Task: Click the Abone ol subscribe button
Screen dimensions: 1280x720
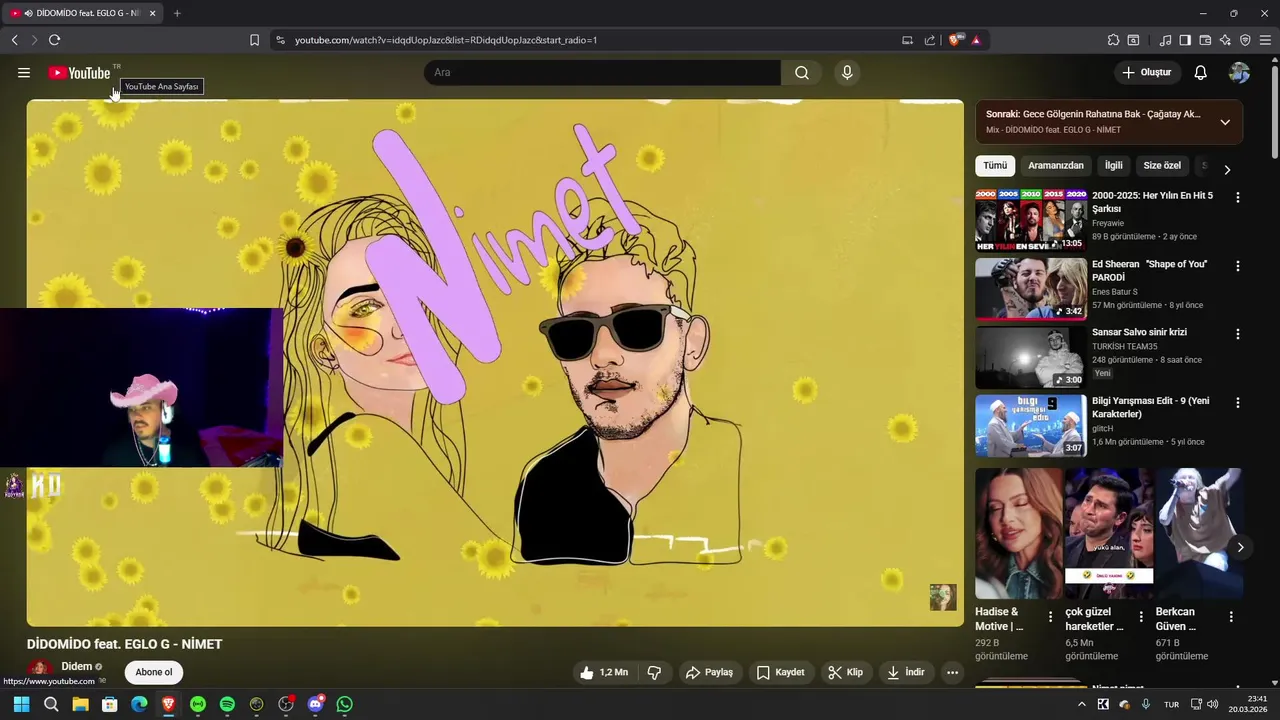Action: [x=154, y=673]
